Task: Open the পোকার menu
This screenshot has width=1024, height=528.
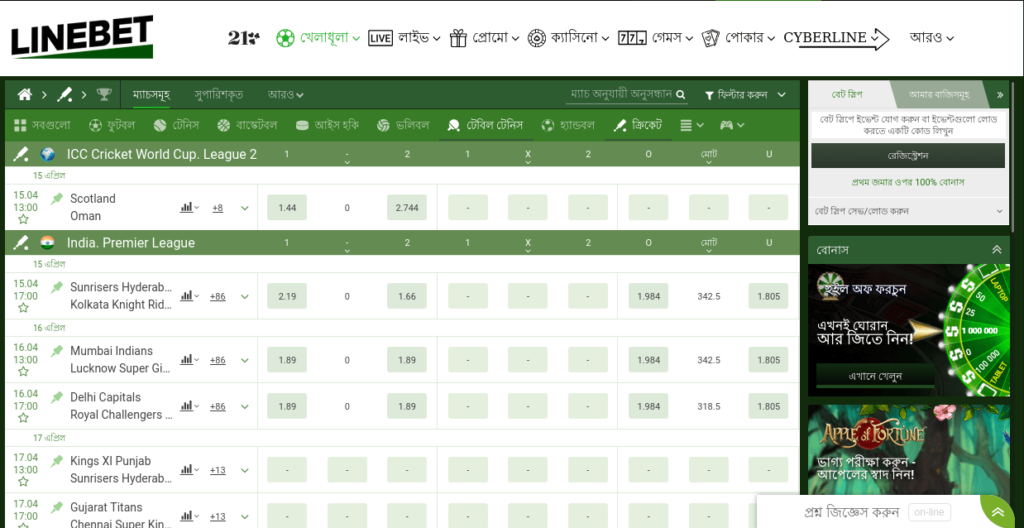Action: coord(738,38)
